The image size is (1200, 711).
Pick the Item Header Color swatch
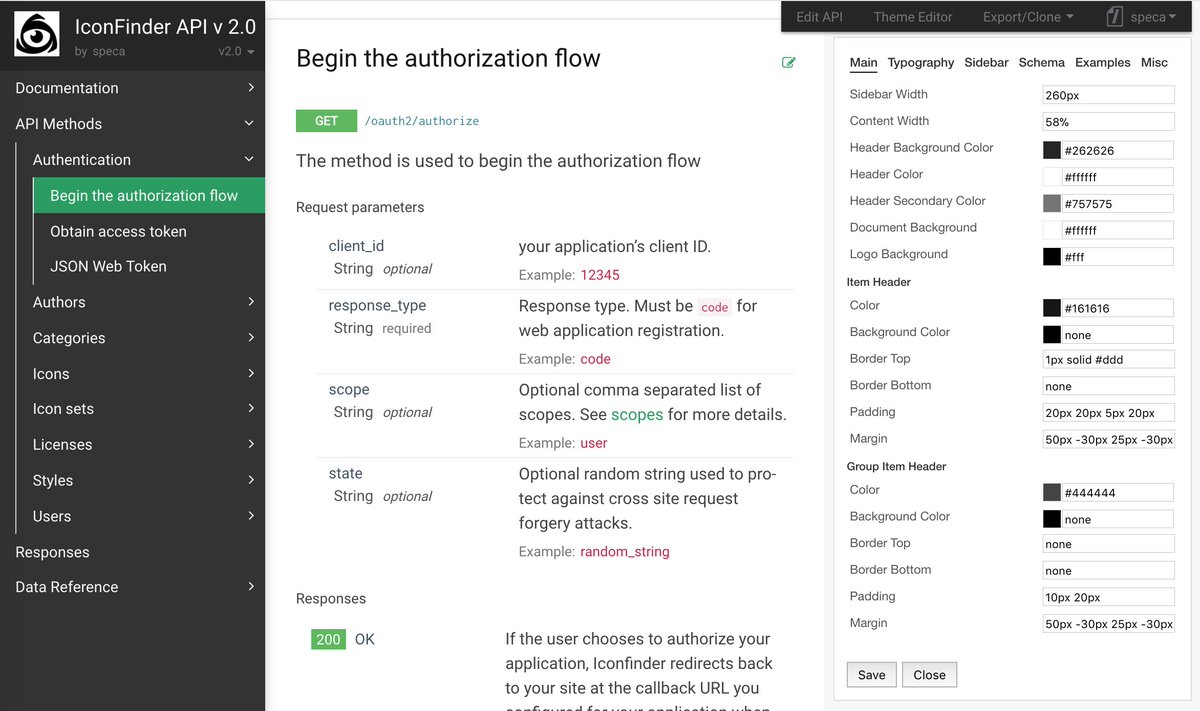click(1051, 308)
